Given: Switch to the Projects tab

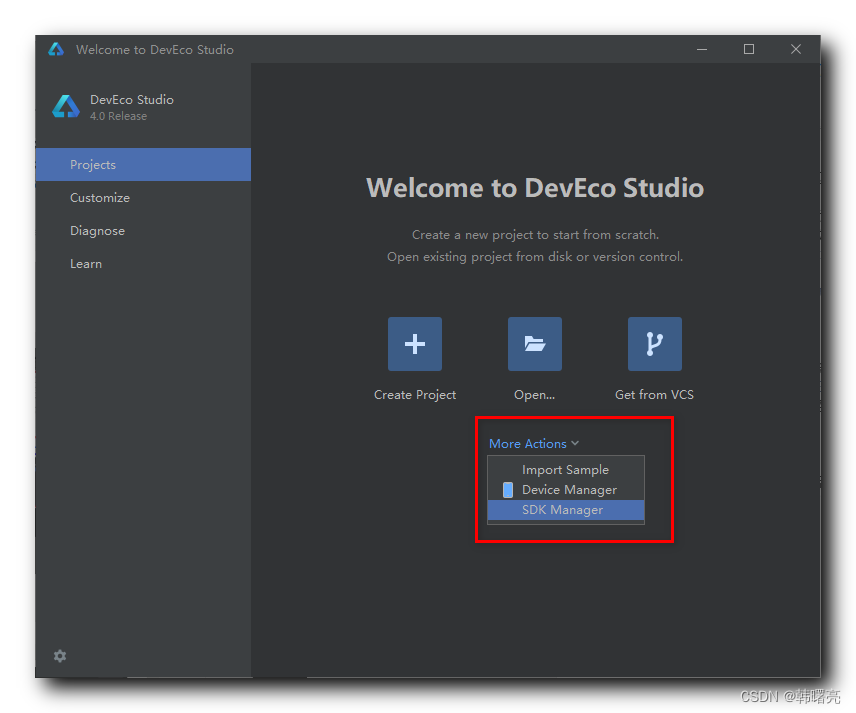Looking at the screenshot, I should point(93,165).
